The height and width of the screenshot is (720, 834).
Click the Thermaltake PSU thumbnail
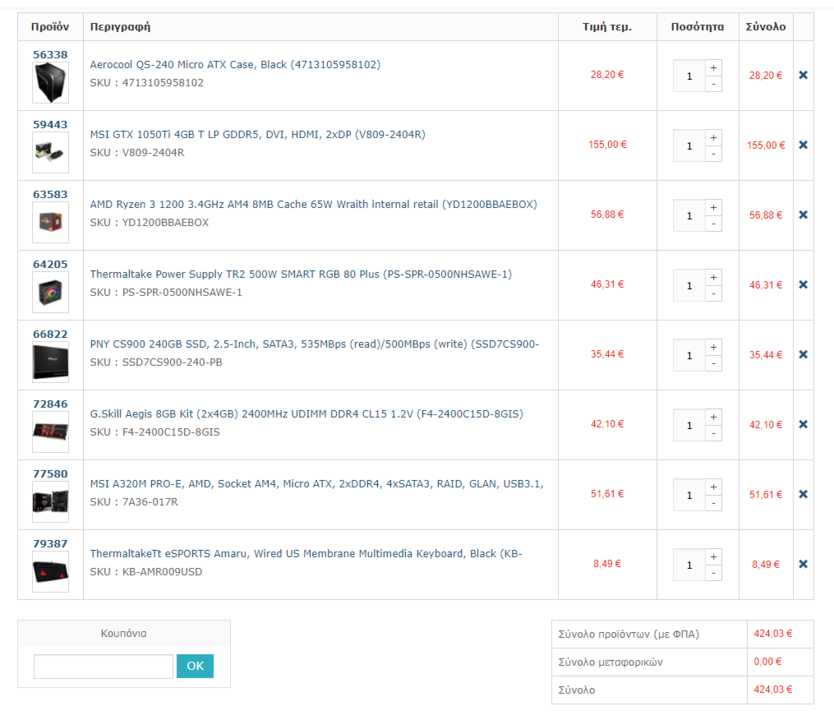pos(51,292)
